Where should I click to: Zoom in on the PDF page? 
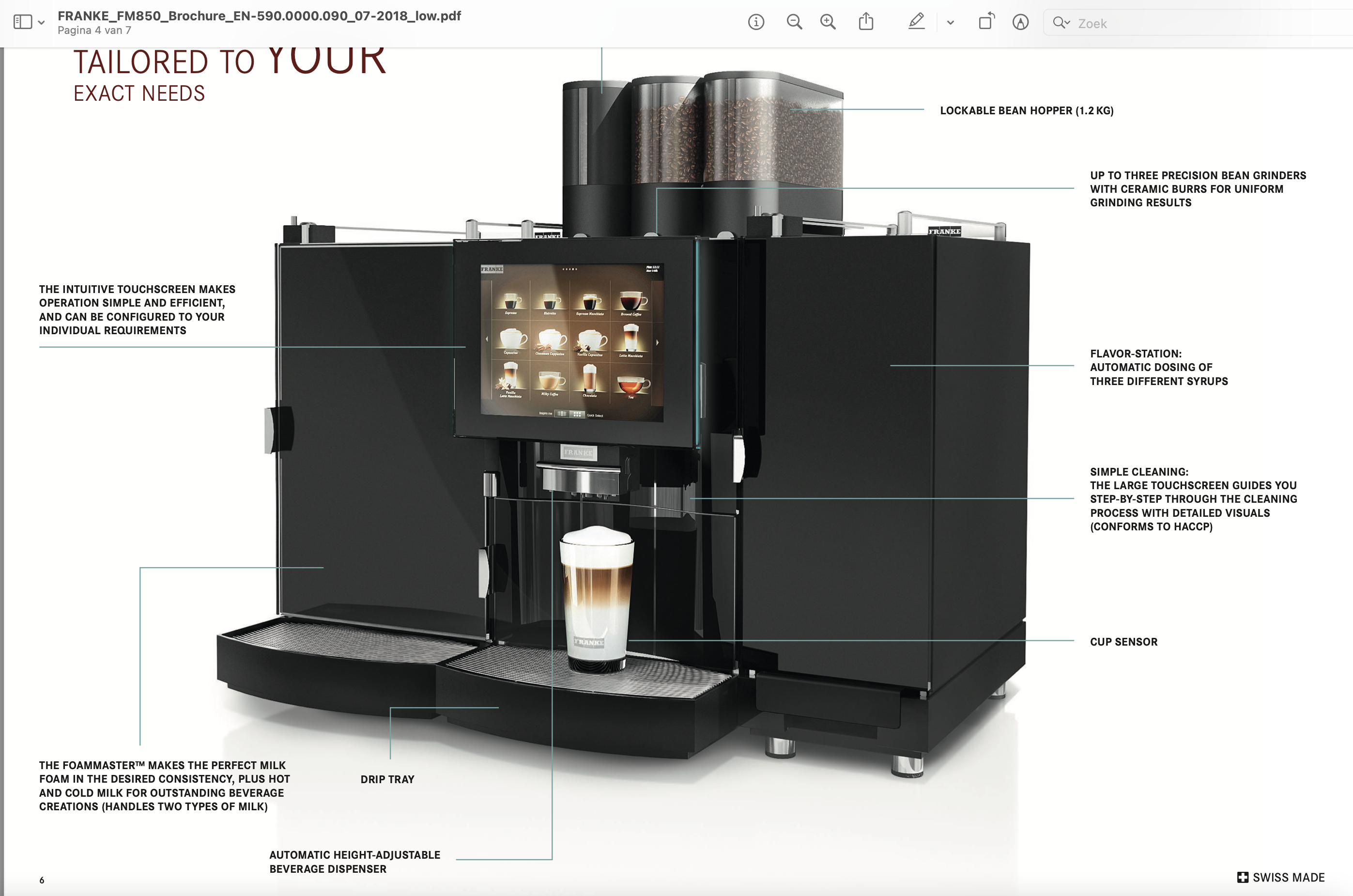tap(827, 22)
